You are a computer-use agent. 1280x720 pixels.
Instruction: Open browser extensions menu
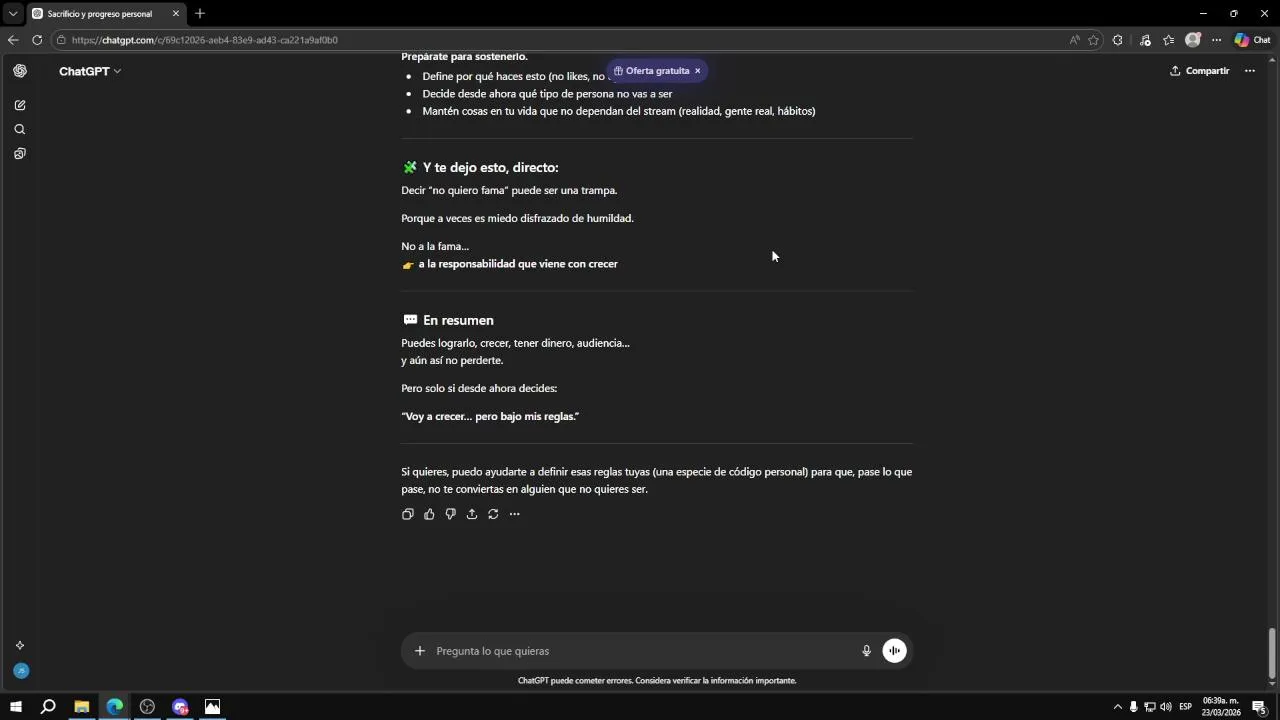pos(1118,40)
